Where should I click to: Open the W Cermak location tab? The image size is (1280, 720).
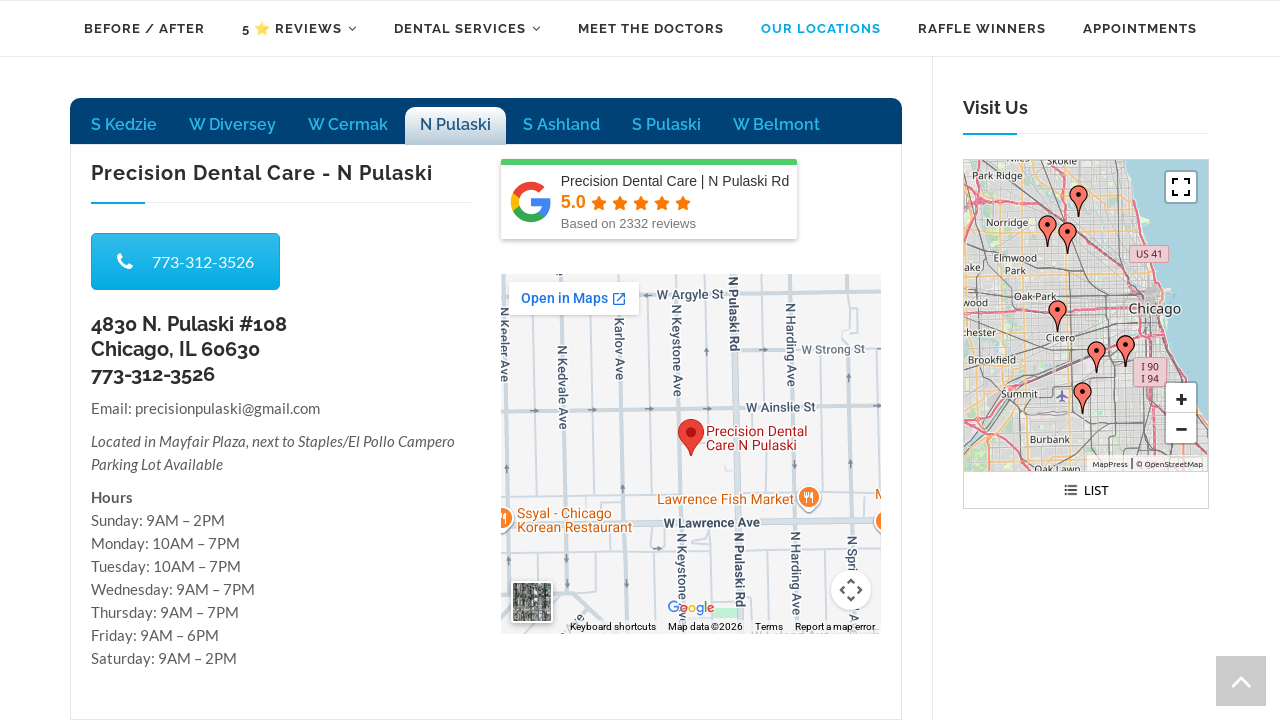click(348, 125)
